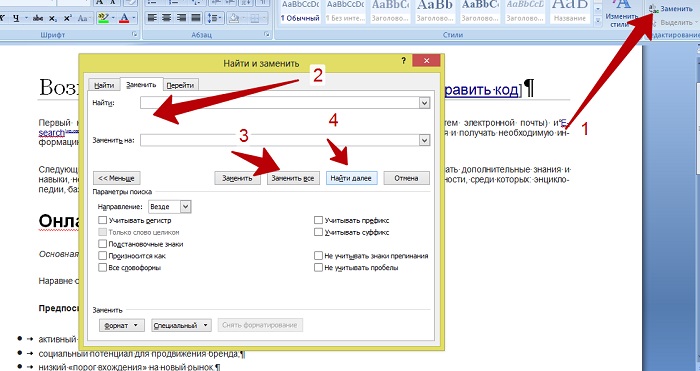The width and height of the screenshot is (700, 371).
Task: Apply subscript formatting
Action: pyautogui.click(x=53, y=18)
